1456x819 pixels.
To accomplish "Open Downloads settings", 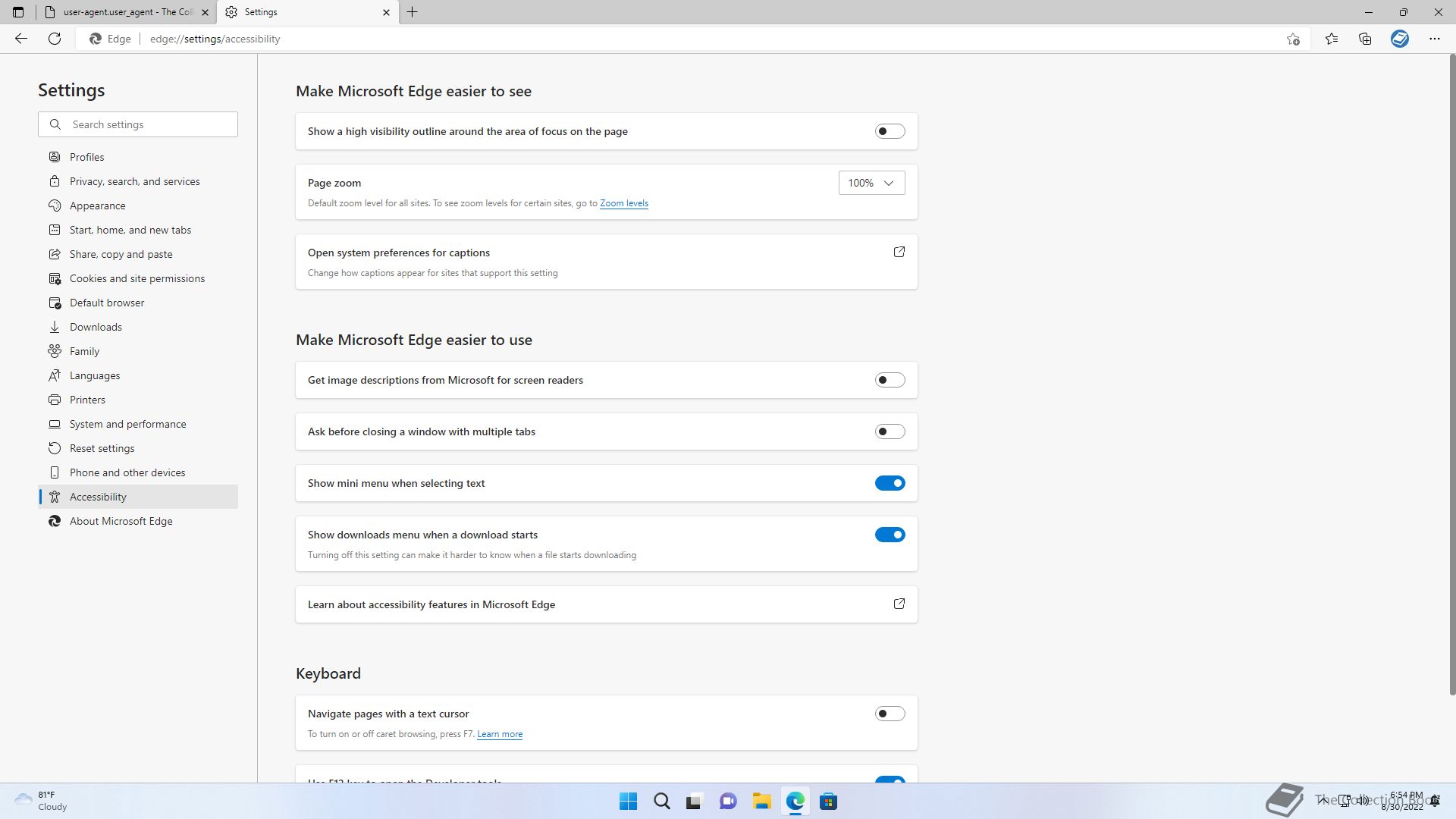I will coord(138,327).
